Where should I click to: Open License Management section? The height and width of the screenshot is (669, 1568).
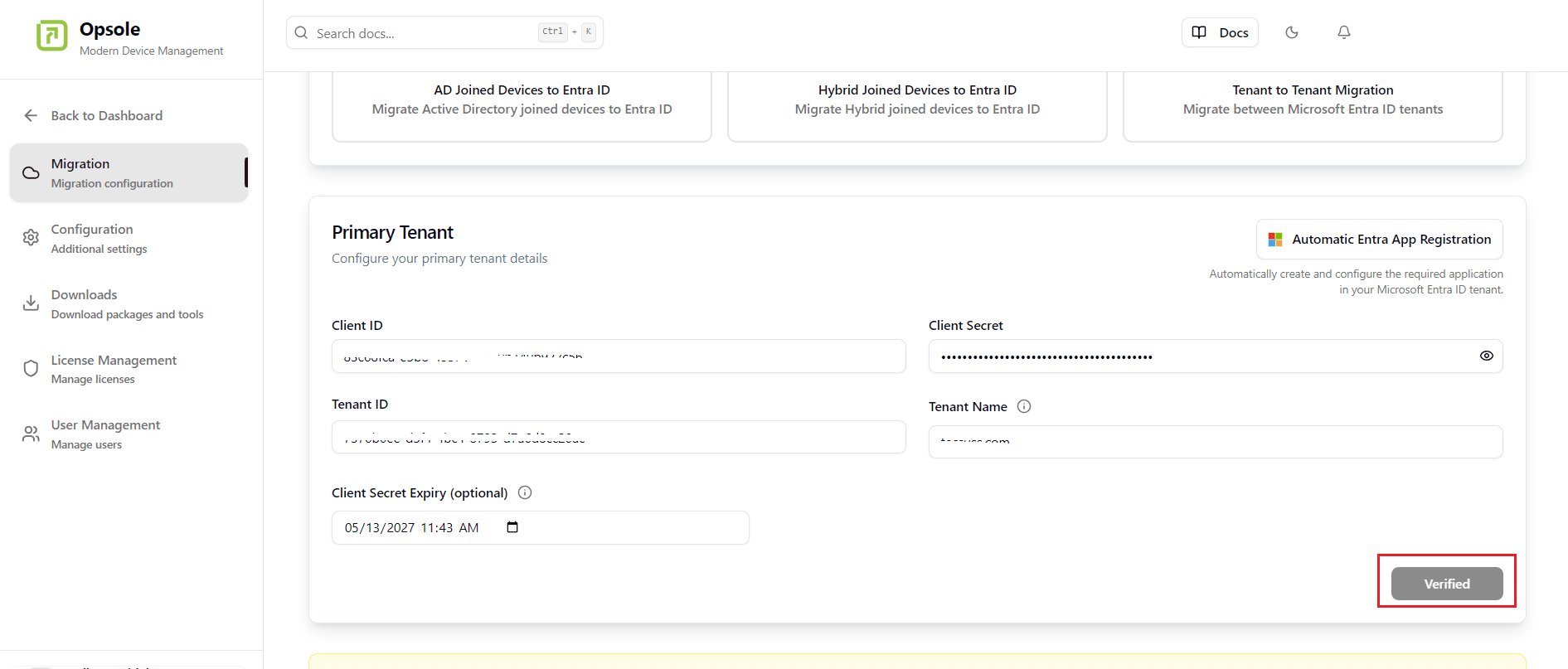click(x=129, y=369)
